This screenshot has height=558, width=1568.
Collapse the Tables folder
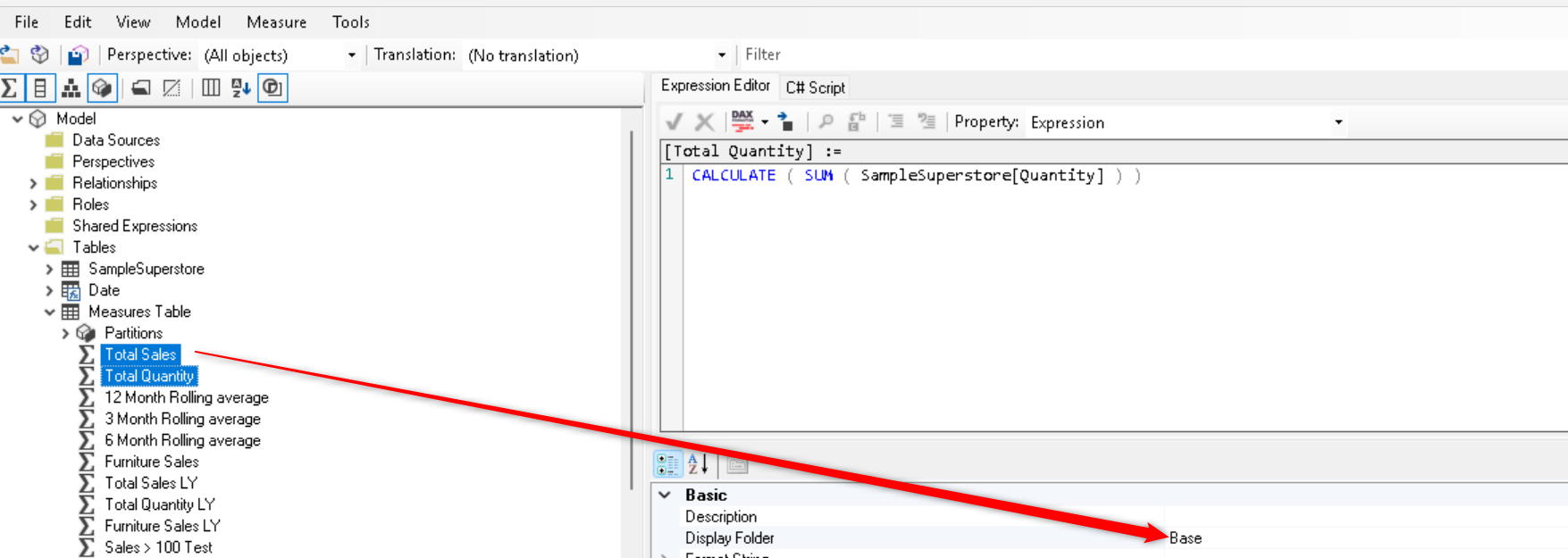tap(33, 247)
